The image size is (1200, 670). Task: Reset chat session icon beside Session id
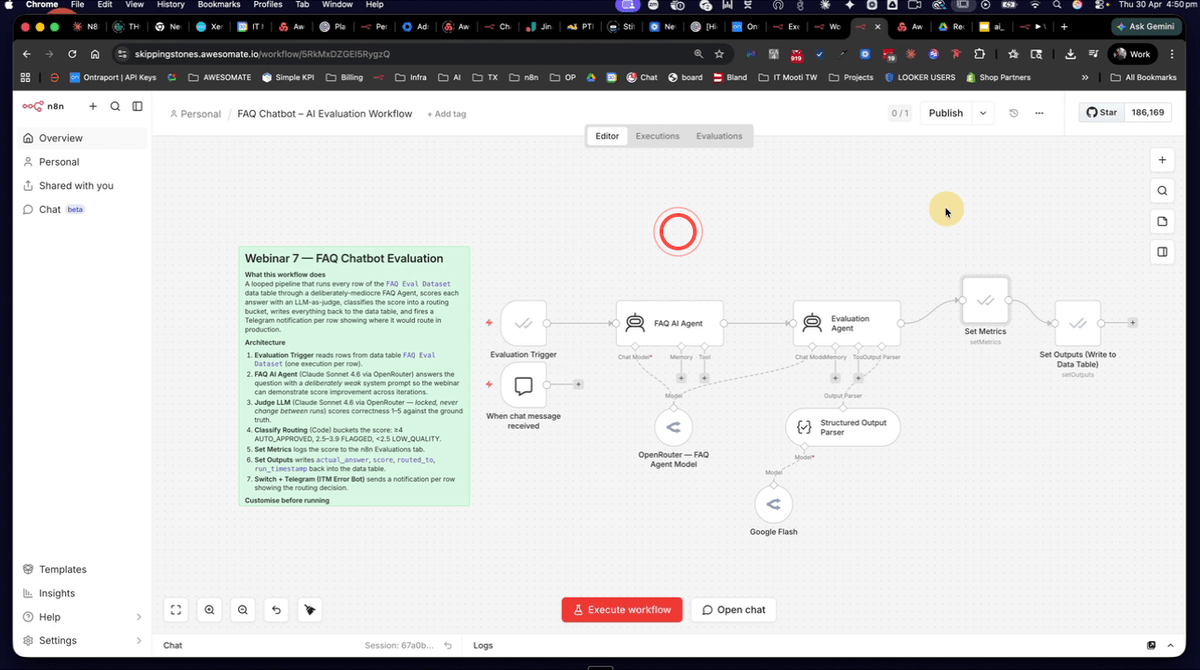pyautogui.click(x=448, y=646)
